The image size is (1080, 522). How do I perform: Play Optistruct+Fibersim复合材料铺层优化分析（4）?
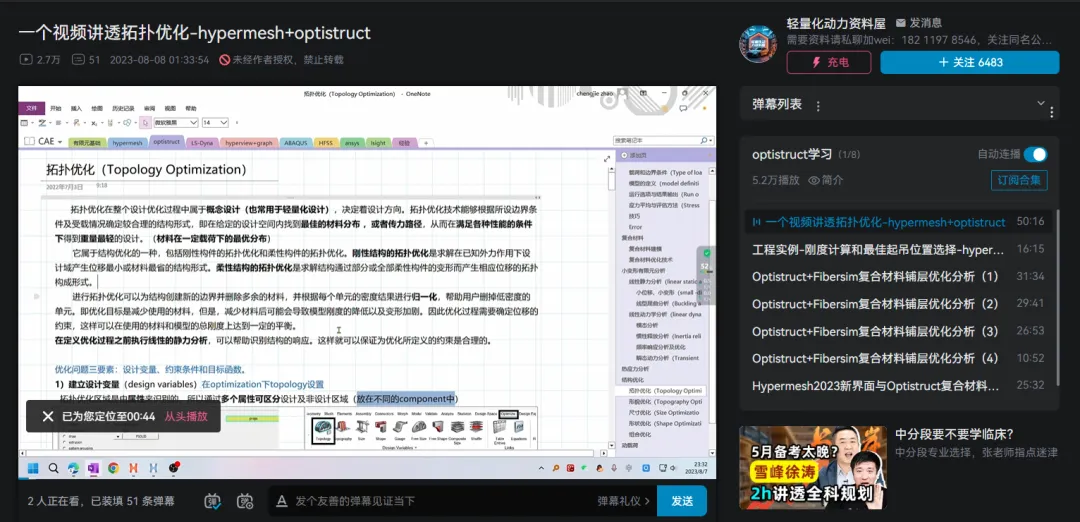tap(899, 358)
